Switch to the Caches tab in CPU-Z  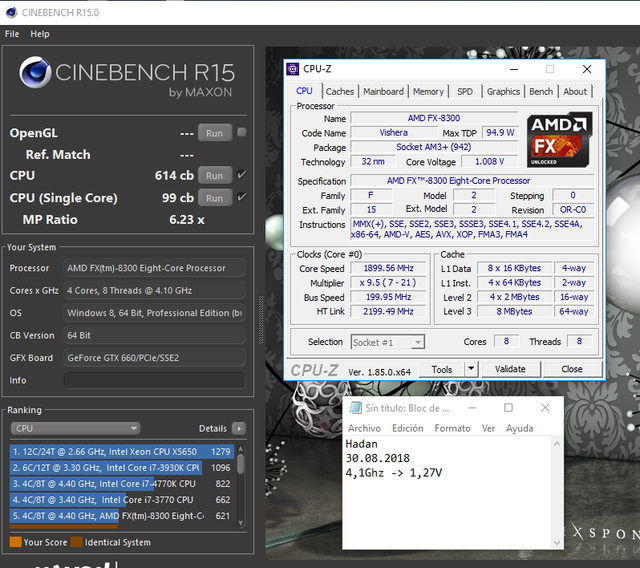340,91
